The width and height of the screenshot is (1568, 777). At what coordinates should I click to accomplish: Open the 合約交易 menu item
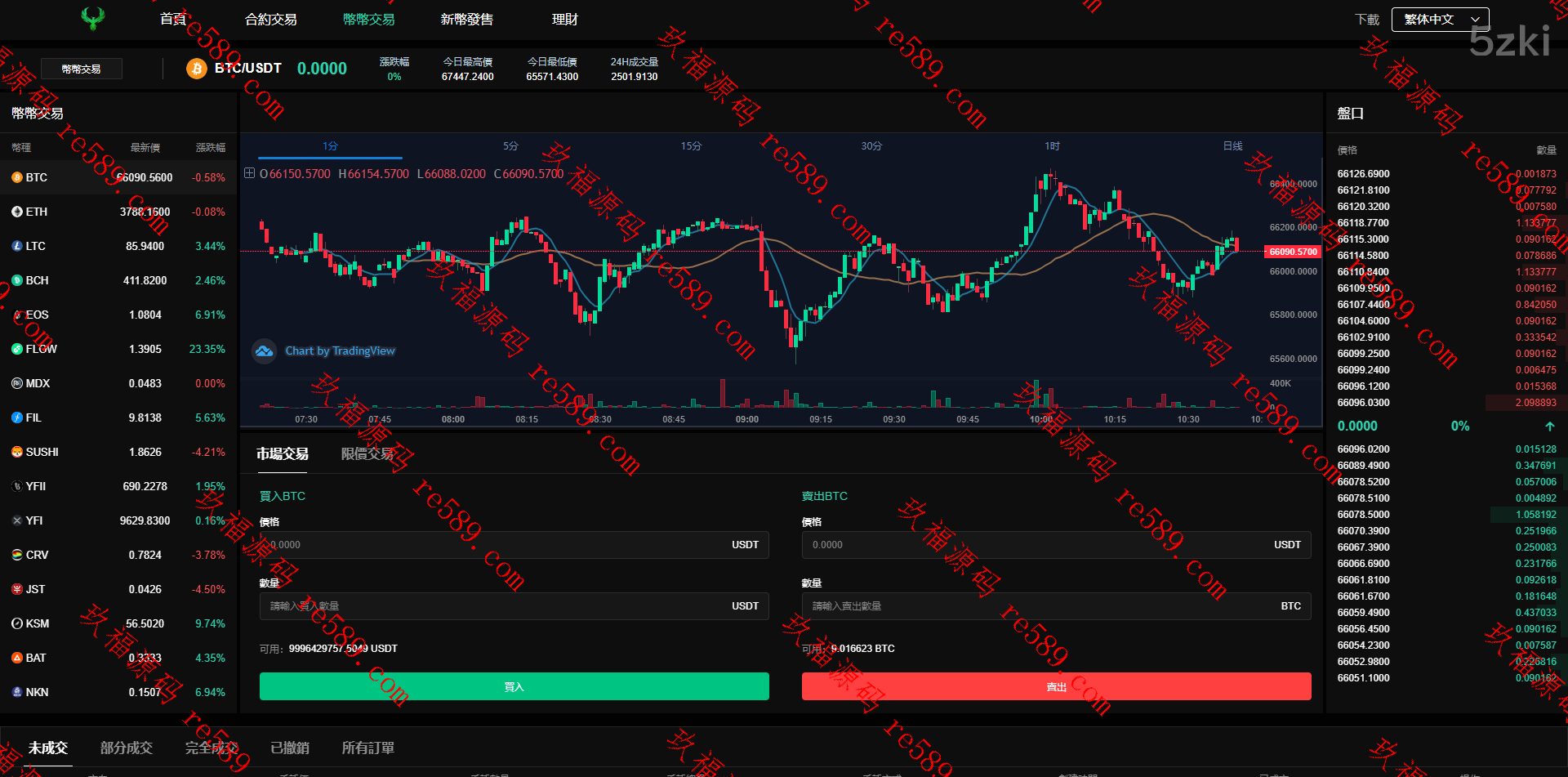pyautogui.click(x=271, y=20)
